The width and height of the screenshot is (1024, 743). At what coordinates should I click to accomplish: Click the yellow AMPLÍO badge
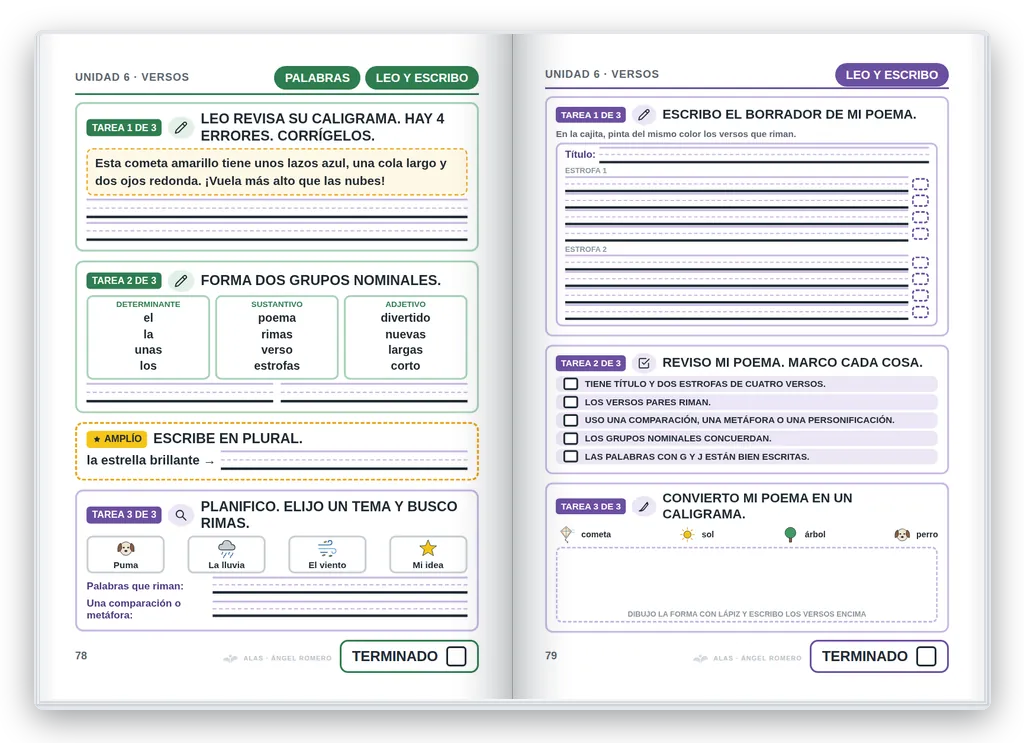click(x=117, y=439)
